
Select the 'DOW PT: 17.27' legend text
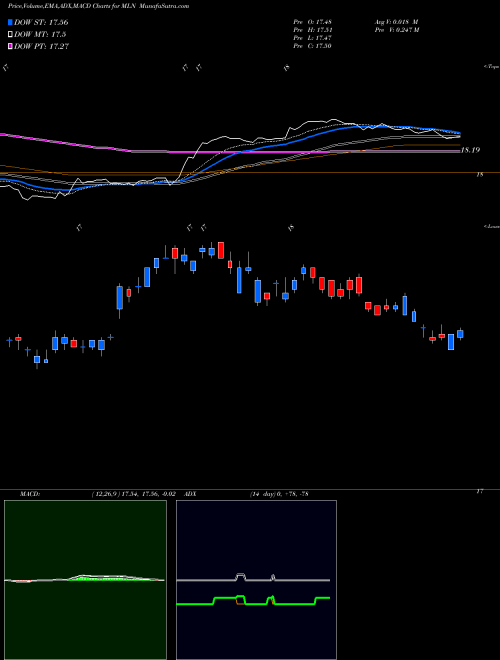tap(41, 46)
